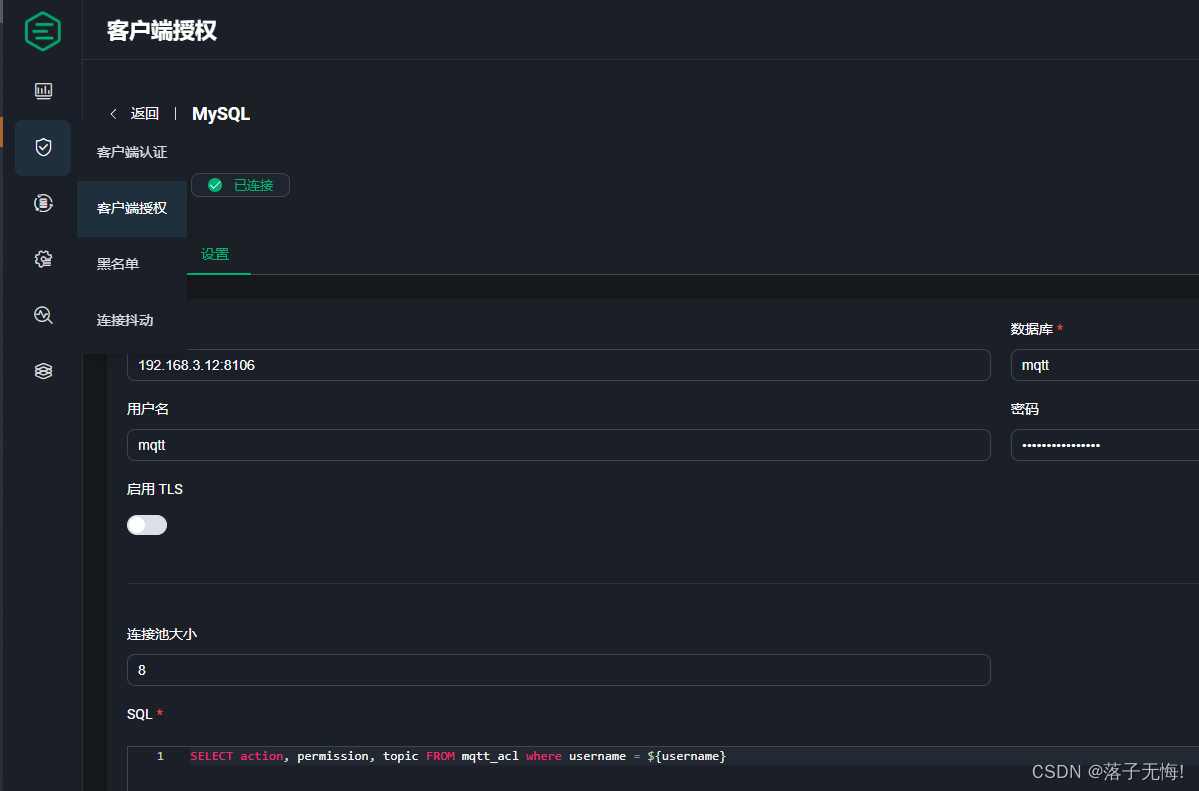Click the 客户端授权 page header
1199x791 pixels.
coord(162,31)
